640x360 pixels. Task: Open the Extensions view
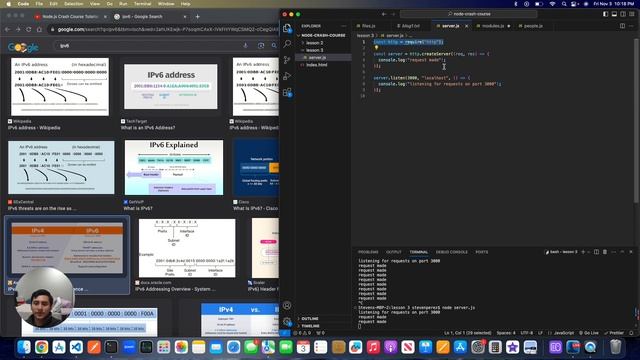pyautogui.click(x=287, y=92)
